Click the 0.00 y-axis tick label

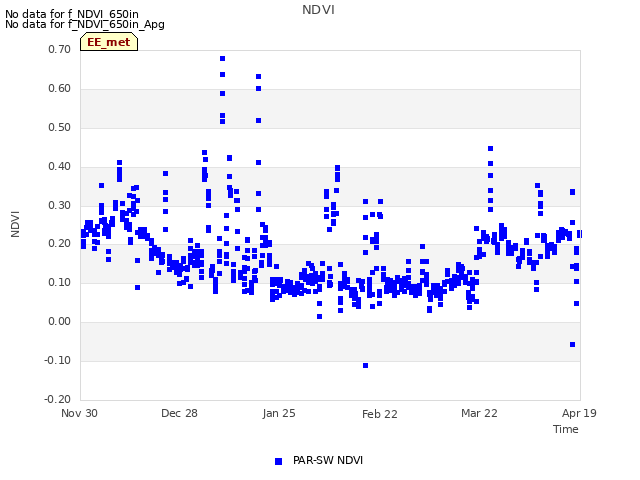pos(60,322)
